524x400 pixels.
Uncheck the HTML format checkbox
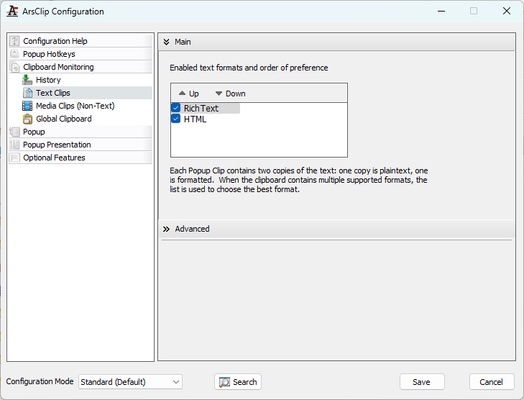coord(176,119)
